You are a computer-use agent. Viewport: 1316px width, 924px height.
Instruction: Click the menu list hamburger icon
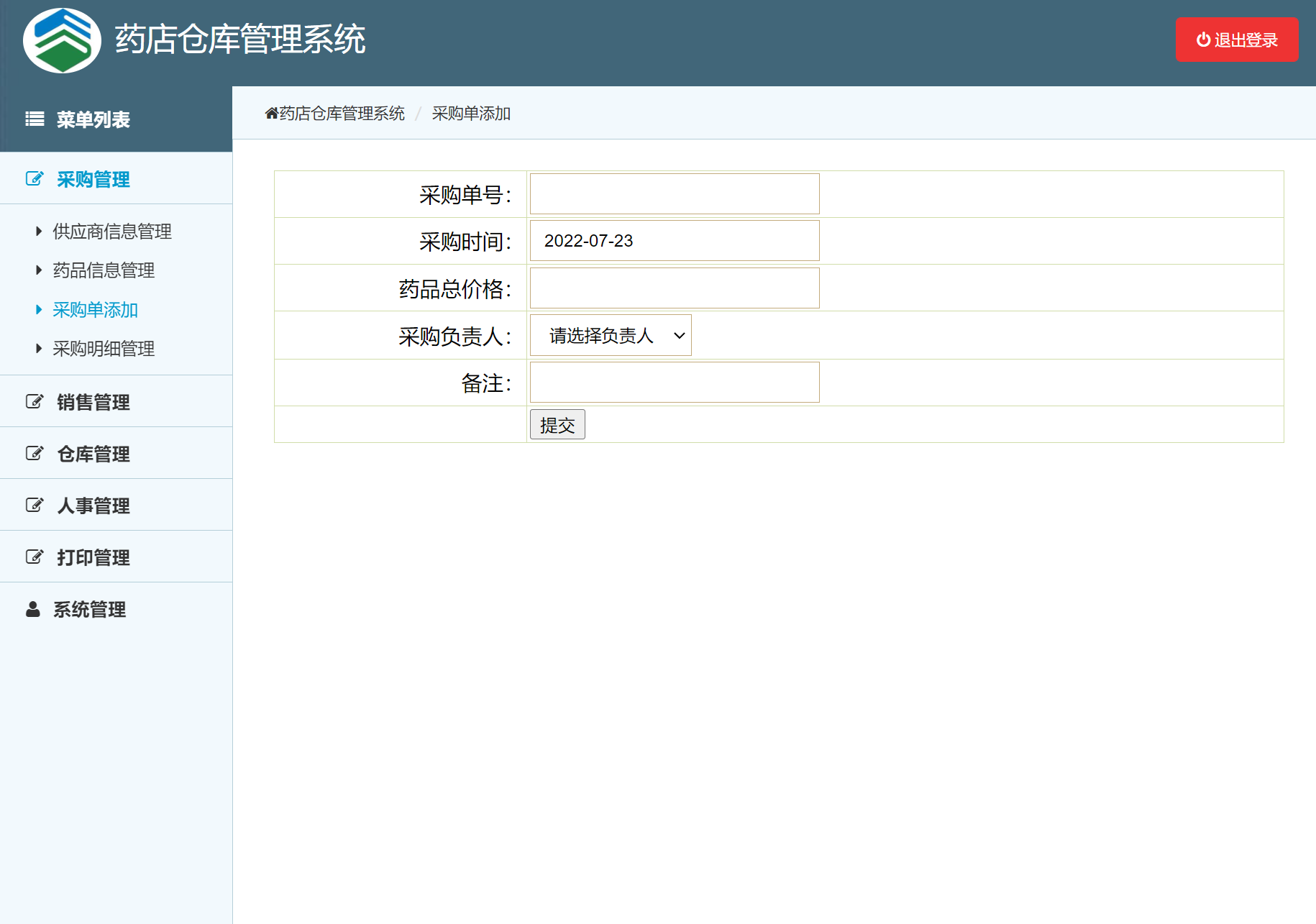35,119
